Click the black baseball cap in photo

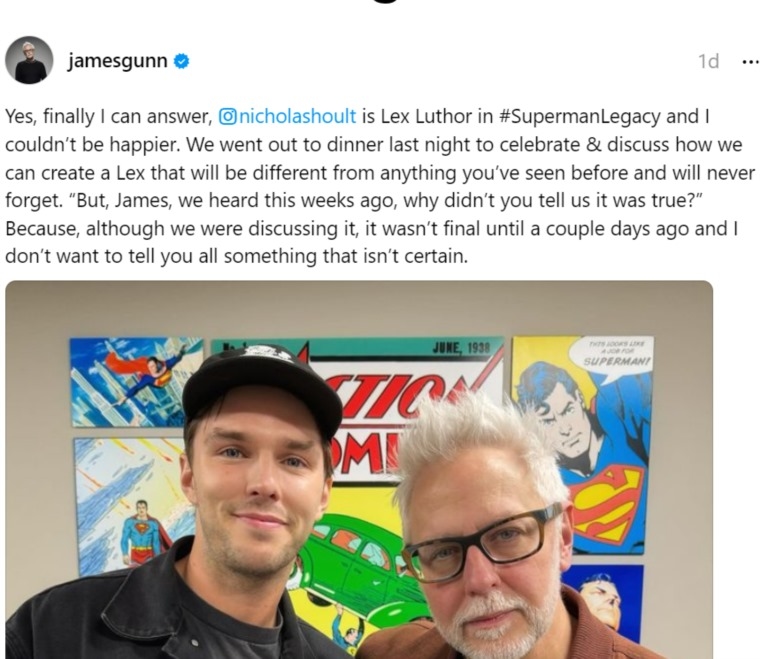262,390
